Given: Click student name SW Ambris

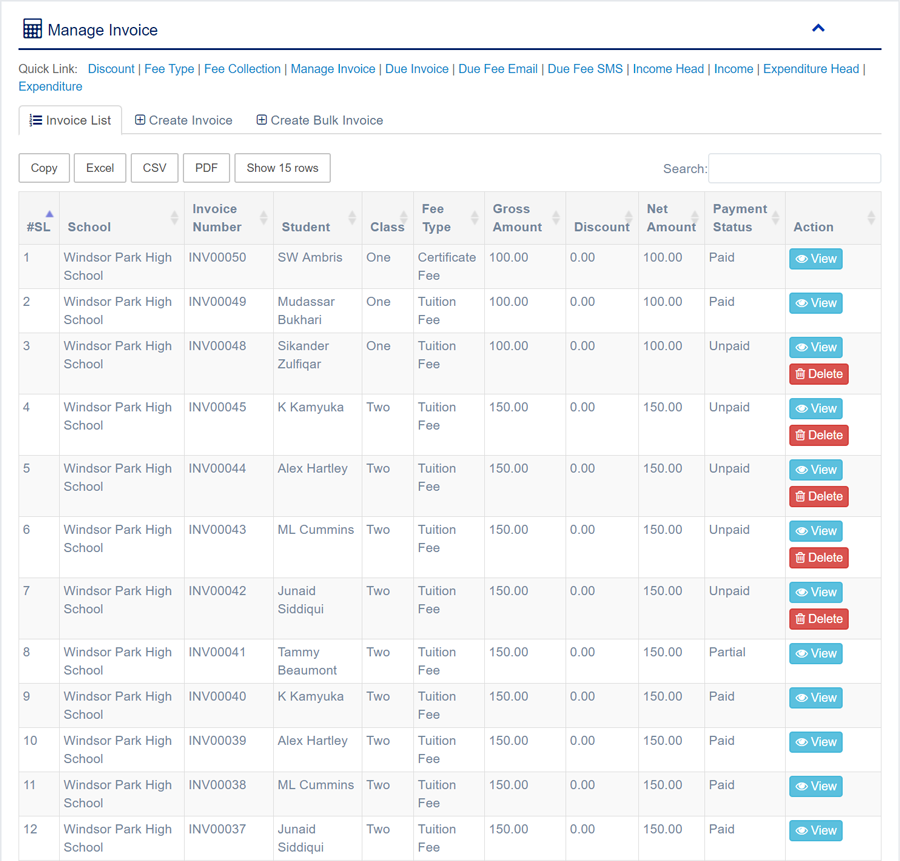Looking at the screenshot, I should 310,258.
